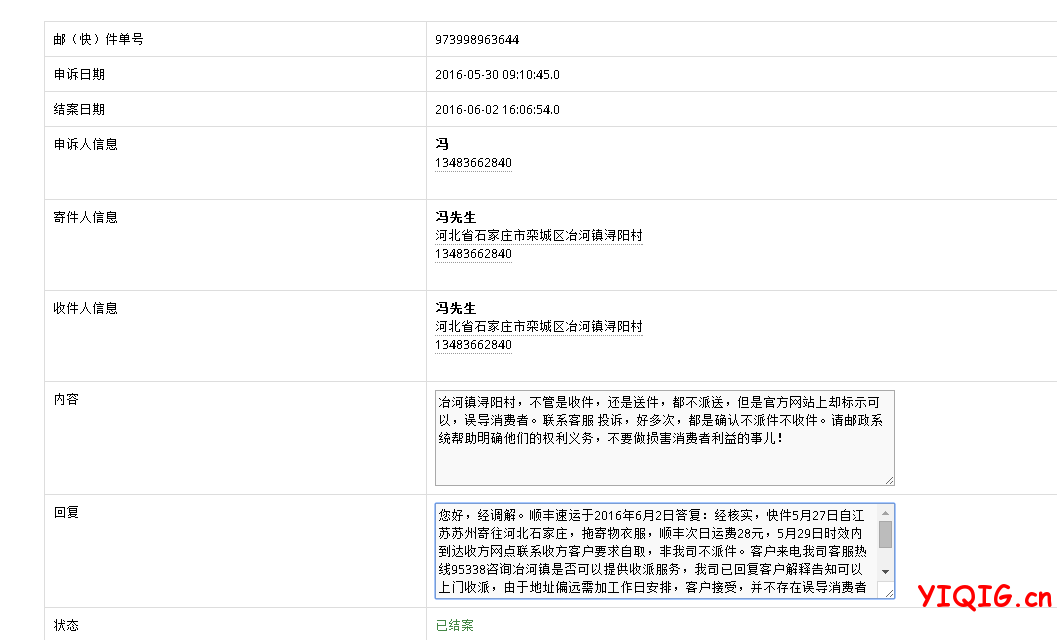Click phone number under 寄件人信息
Viewport: 1057px width, 640px height.
[473, 254]
